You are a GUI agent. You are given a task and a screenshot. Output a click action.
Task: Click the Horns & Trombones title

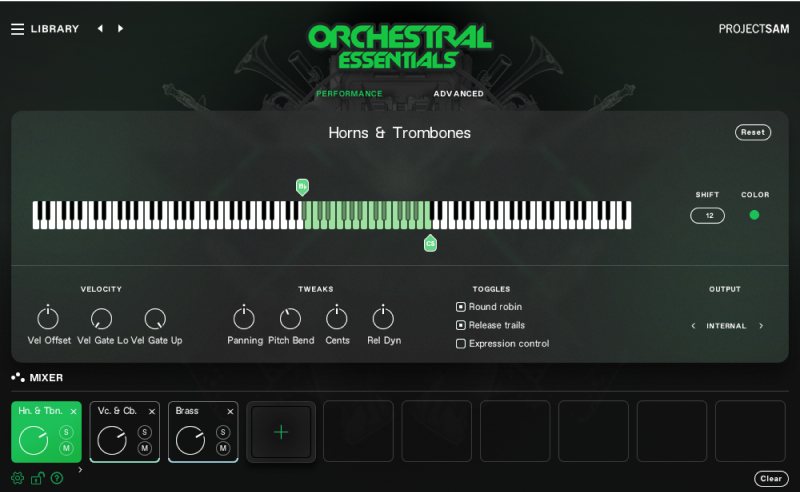[399, 133]
